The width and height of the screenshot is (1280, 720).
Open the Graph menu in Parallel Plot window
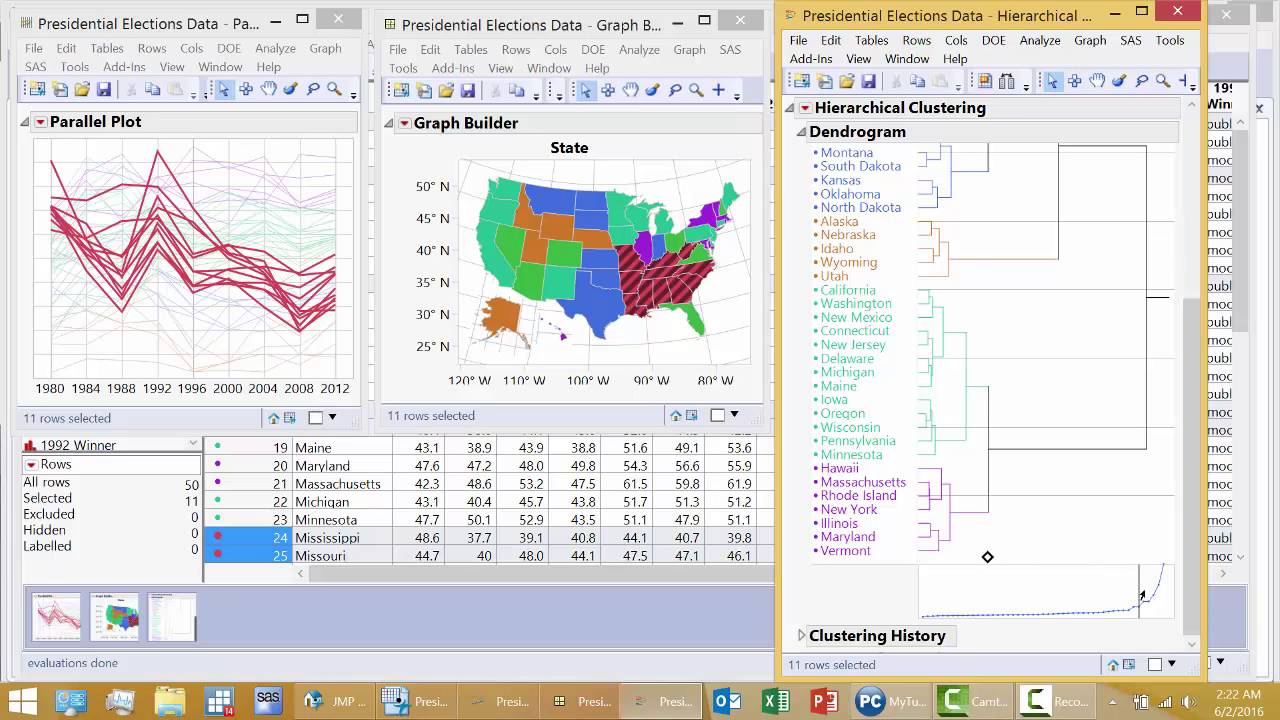[x=325, y=48]
